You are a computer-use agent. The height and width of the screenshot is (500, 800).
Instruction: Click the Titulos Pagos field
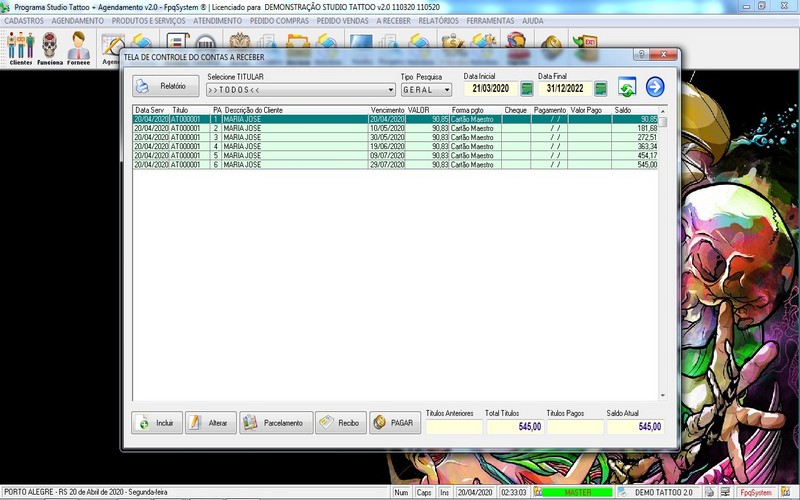pyautogui.click(x=575, y=427)
